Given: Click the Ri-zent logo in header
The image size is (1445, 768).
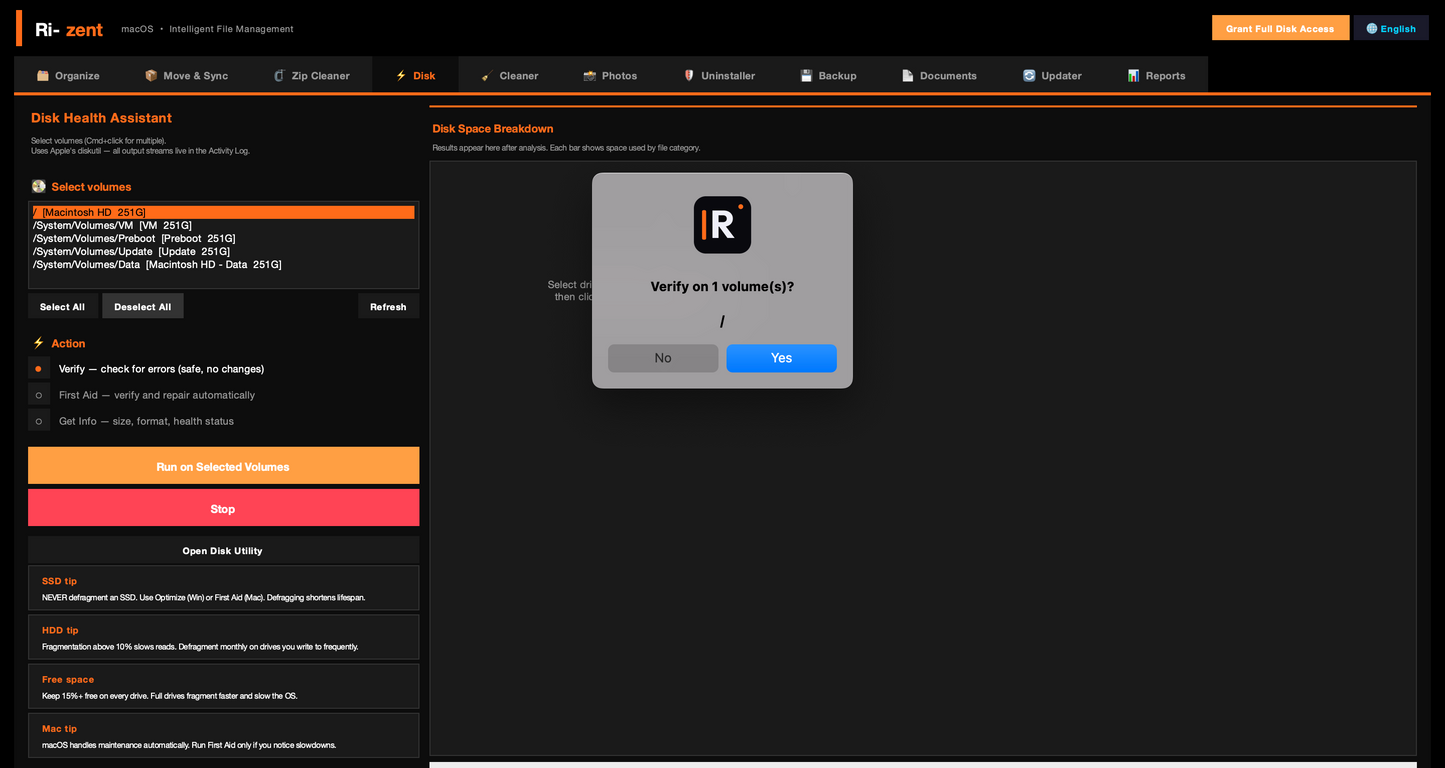Looking at the screenshot, I should point(69,29).
